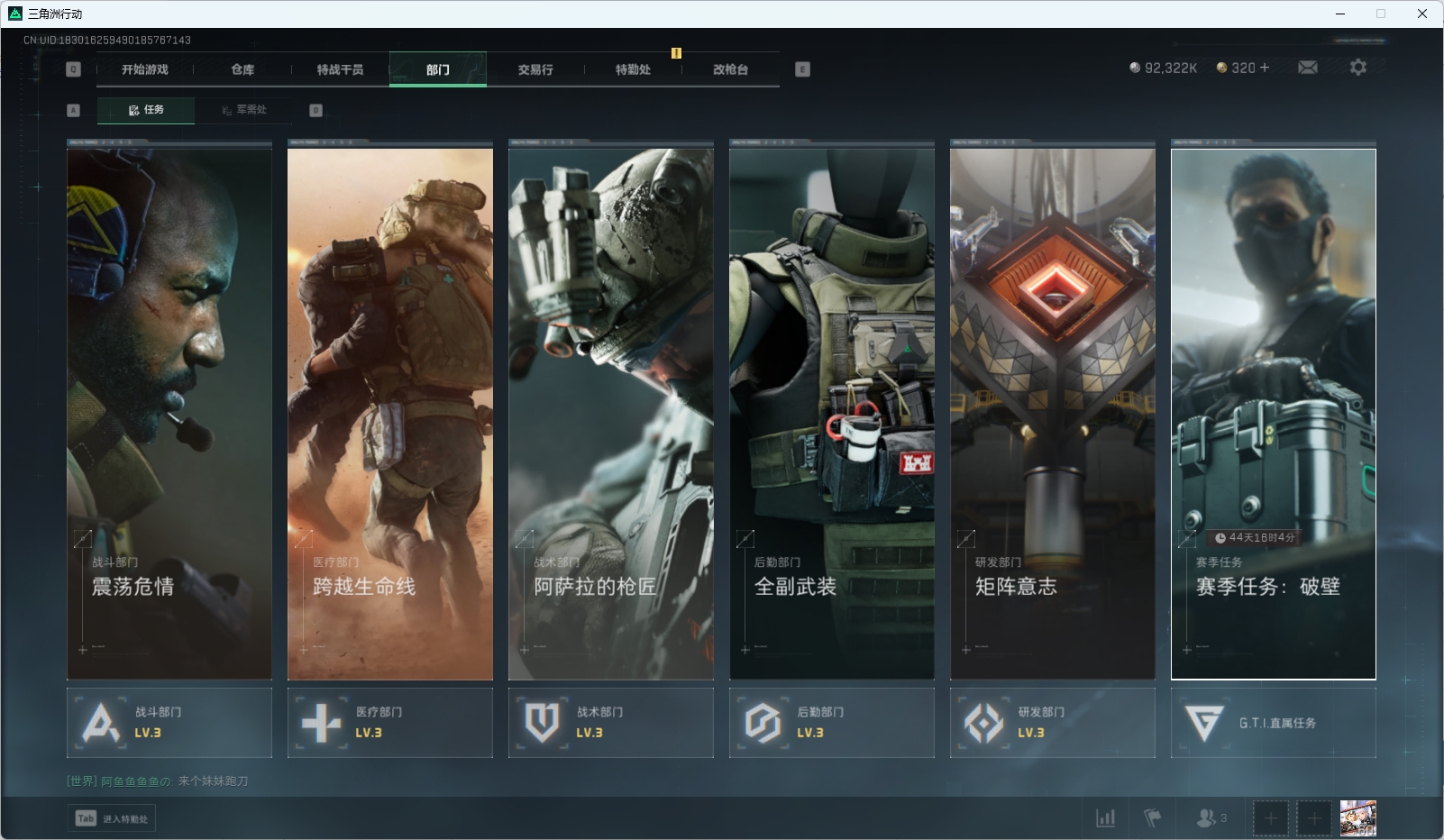Image resolution: width=1444 pixels, height=840 pixels.
Task: Click the A key hint icon
Action: 74,110
